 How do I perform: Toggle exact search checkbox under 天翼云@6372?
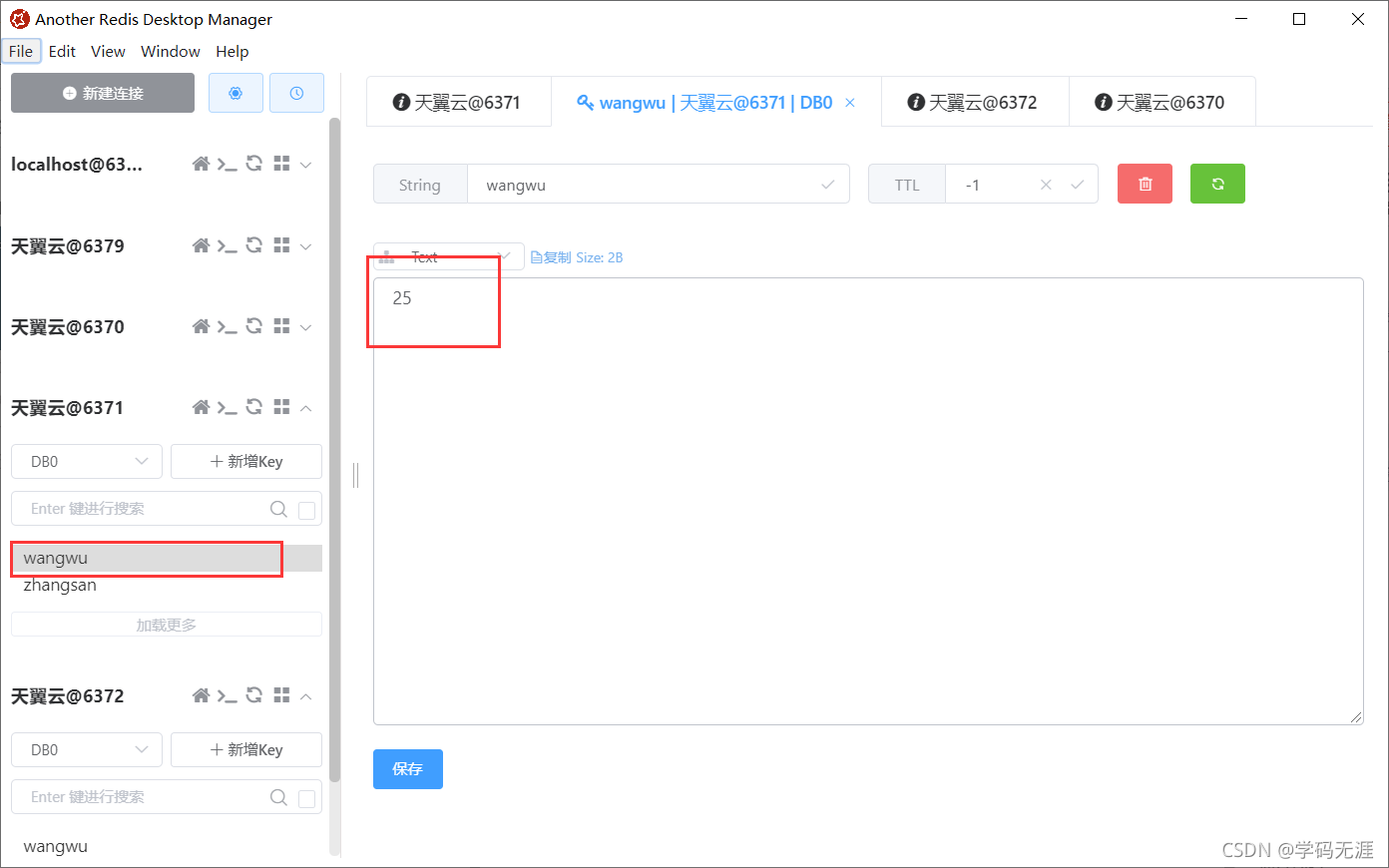307,799
